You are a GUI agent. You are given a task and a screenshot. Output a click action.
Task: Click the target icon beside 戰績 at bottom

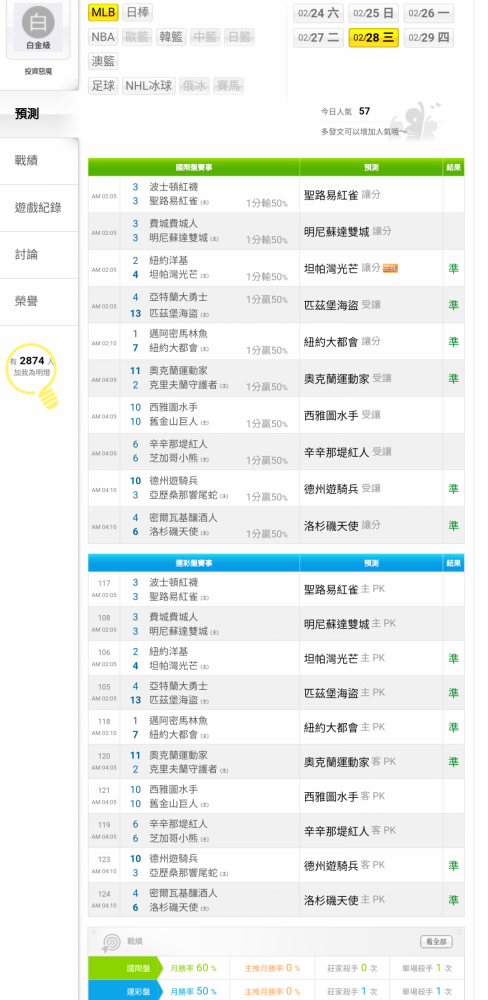[111, 941]
